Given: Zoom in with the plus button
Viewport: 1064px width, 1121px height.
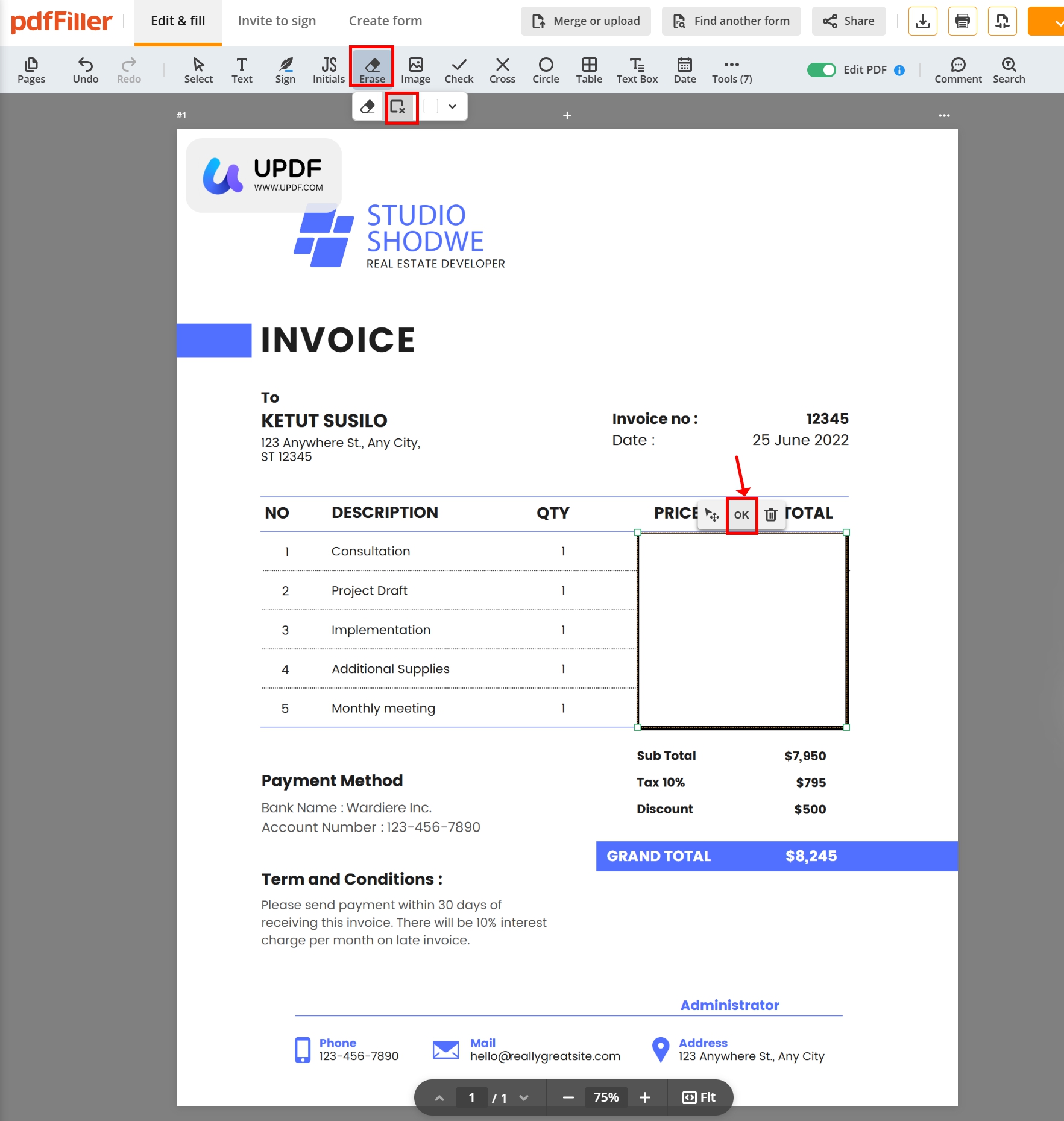Looking at the screenshot, I should point(645,1098).
